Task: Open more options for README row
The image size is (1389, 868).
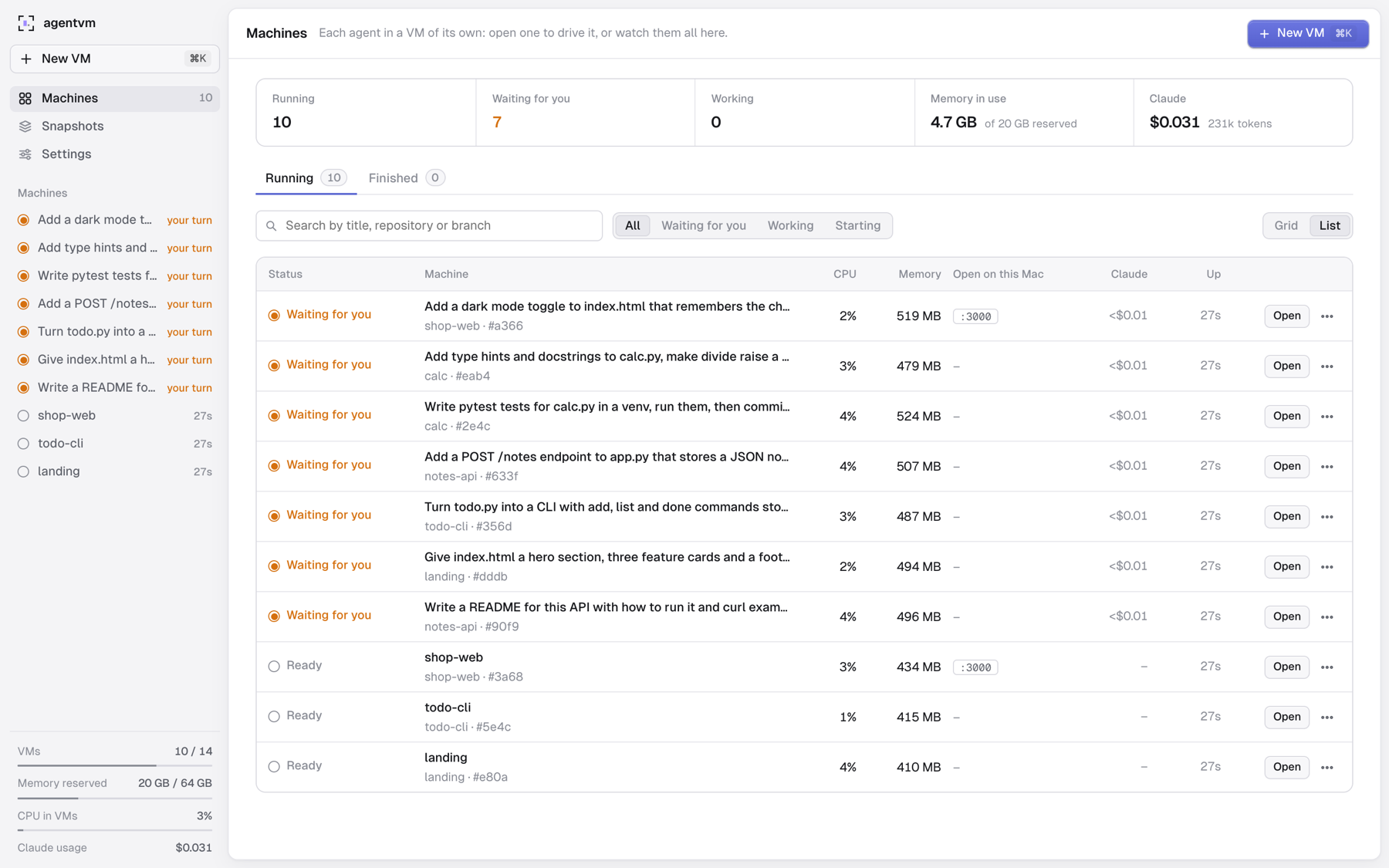Action: [1327, 617]
